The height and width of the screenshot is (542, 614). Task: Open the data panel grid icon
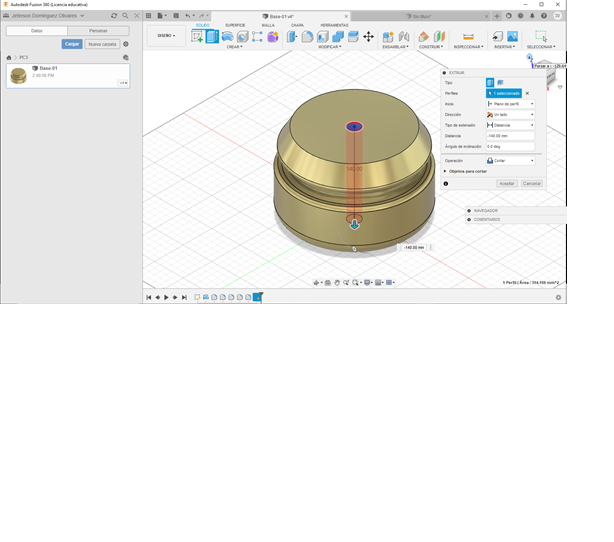[148, 16]
